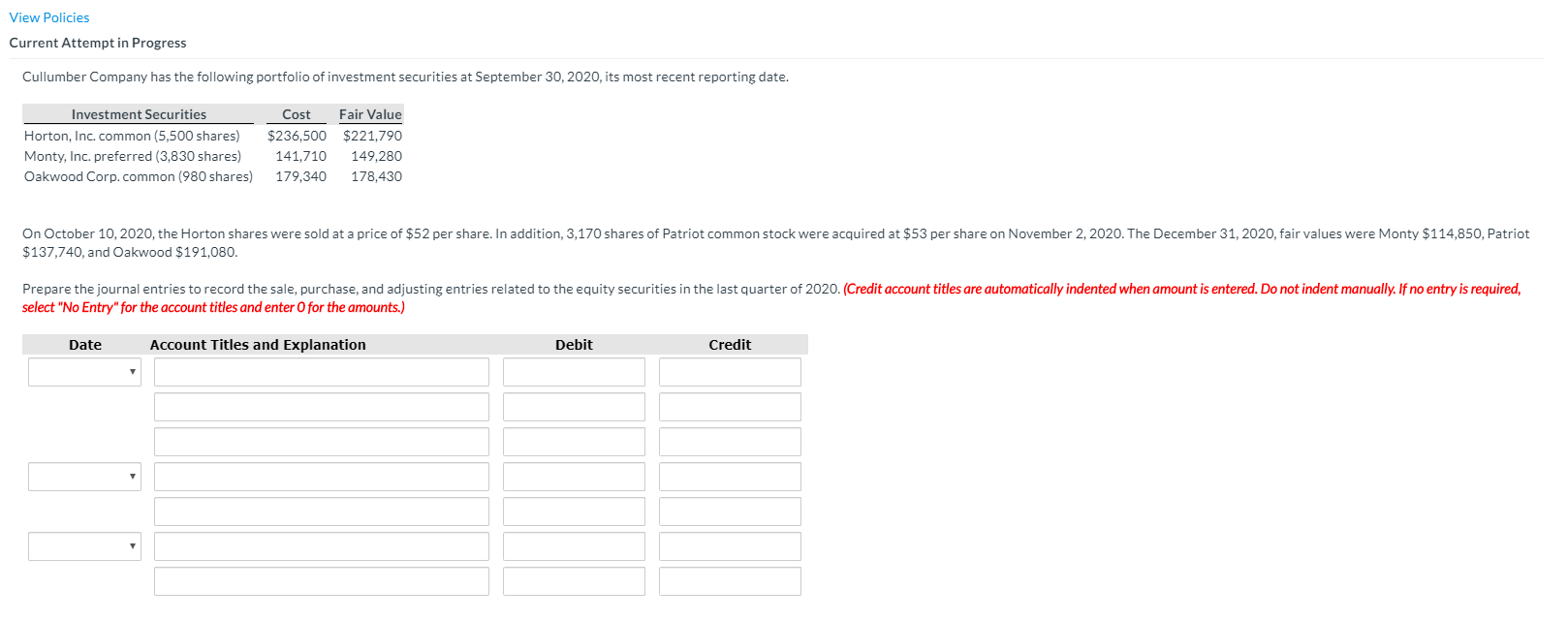Viewport: 1568px width, 620px height.
Task: Open the second journal entry Date dropdown
Action: pyautogui.click(x=83, y=476)
